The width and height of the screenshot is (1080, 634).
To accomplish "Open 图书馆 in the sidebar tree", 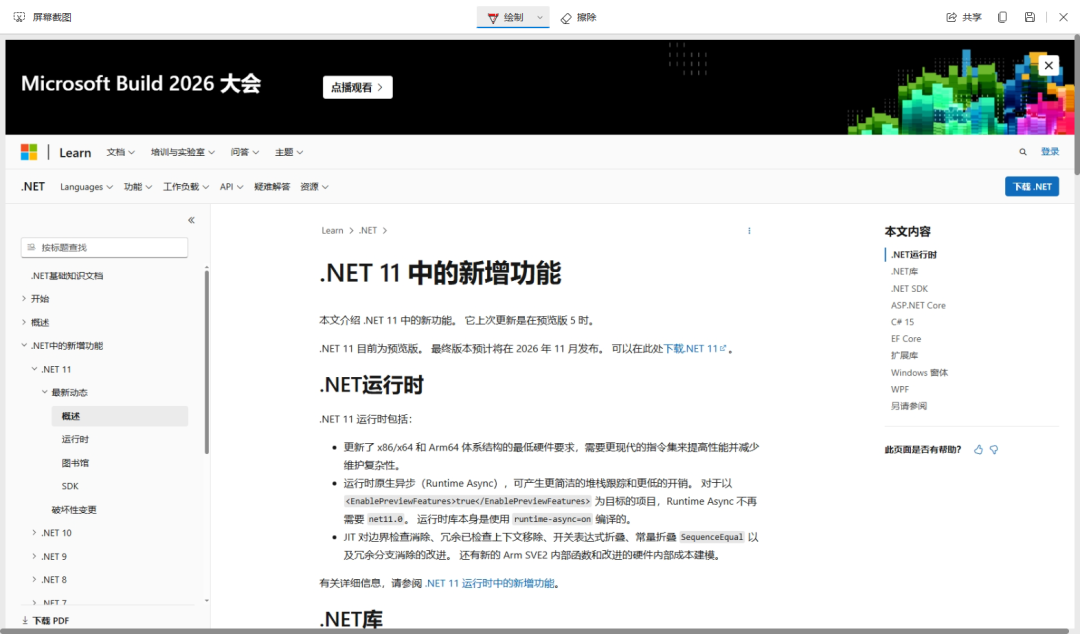I will [x=75, y=462].
